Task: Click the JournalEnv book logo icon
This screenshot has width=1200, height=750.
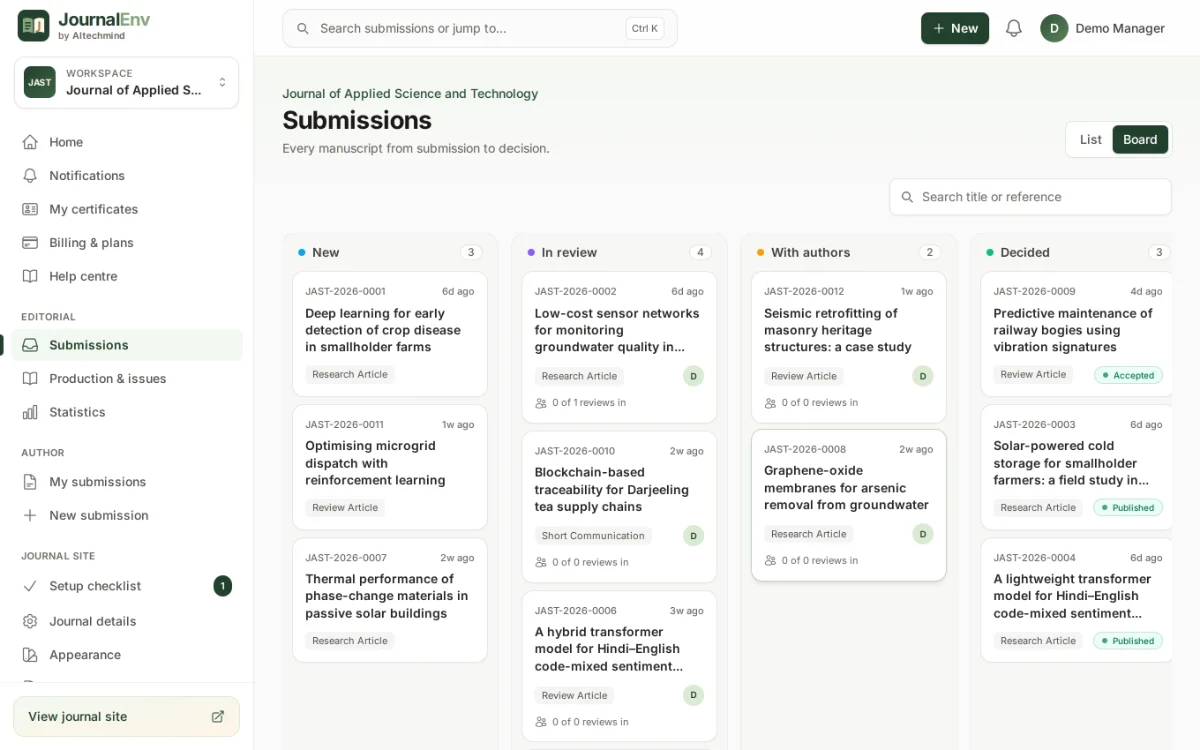Action: [33, 26]
